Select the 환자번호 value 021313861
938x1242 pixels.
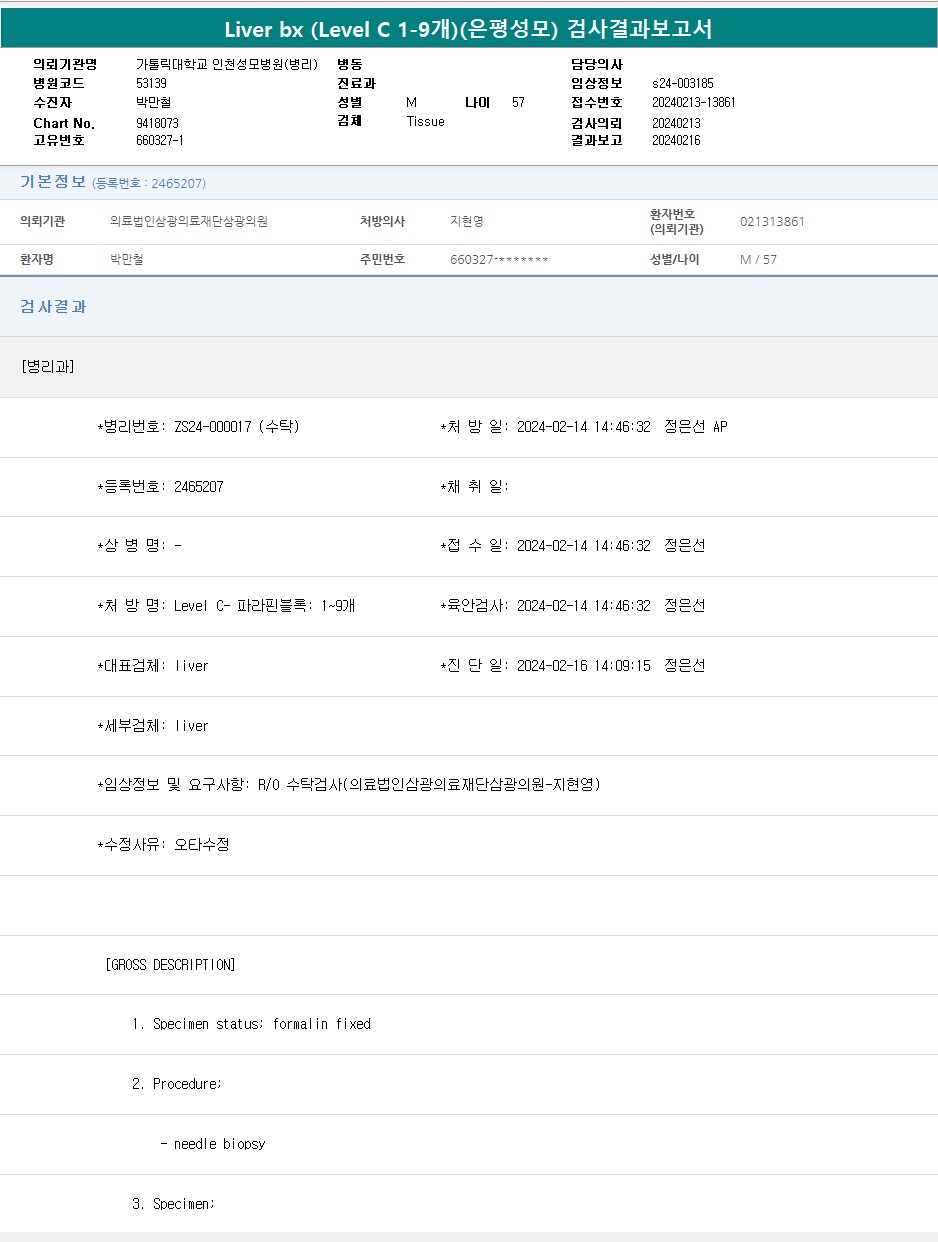(x=772, y=221)
